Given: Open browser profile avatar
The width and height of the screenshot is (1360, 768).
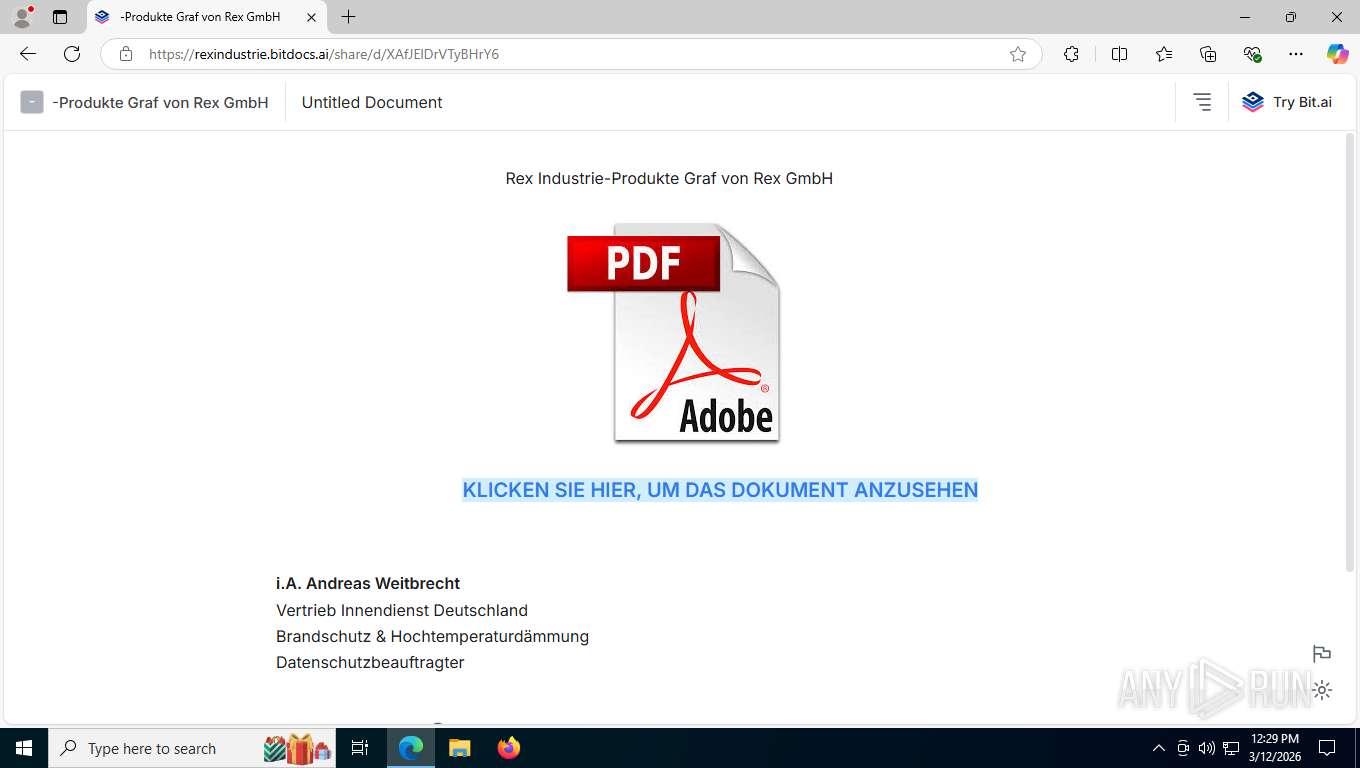Looking at the screenshot, I should (x=22, y=17).
